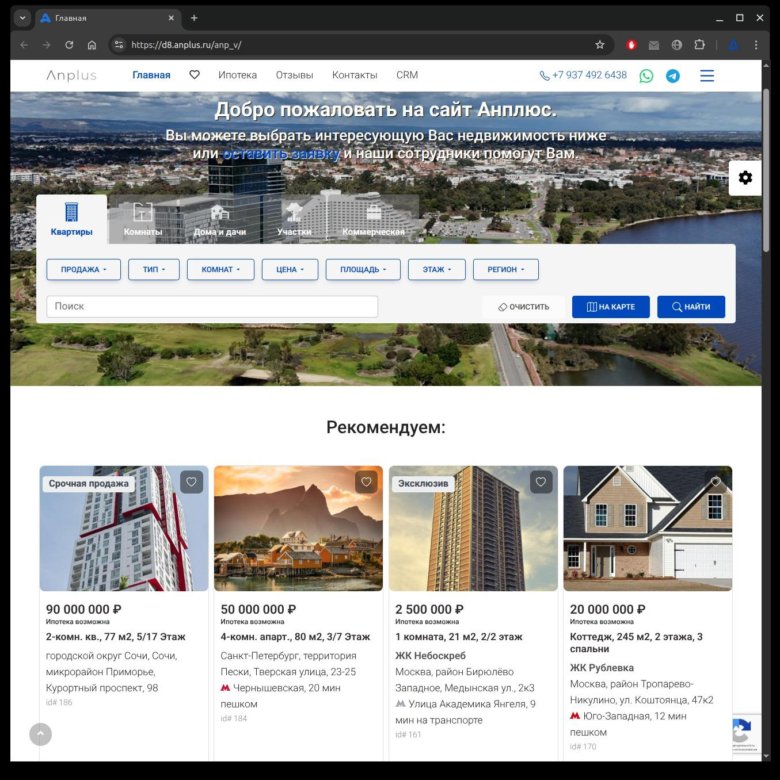The width and height of the screenshot is (780, 780).
Task: Favorite the 90 000 000 ₽ Sochi listing
Action: coord(192,482)
